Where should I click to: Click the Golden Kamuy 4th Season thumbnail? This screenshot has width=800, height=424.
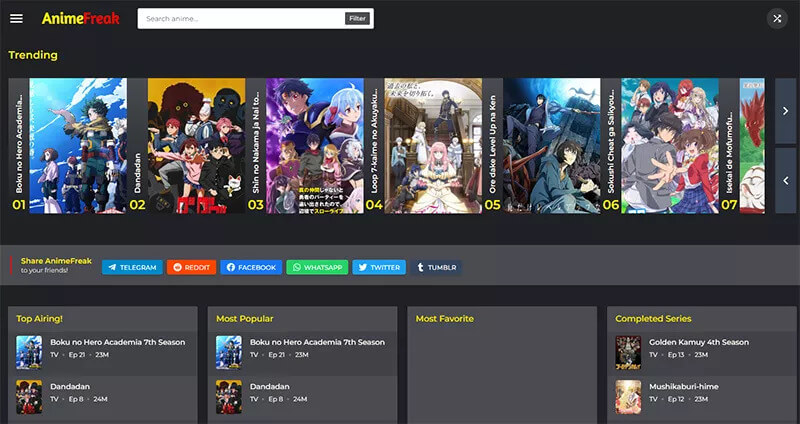click(x=628, y=352)
